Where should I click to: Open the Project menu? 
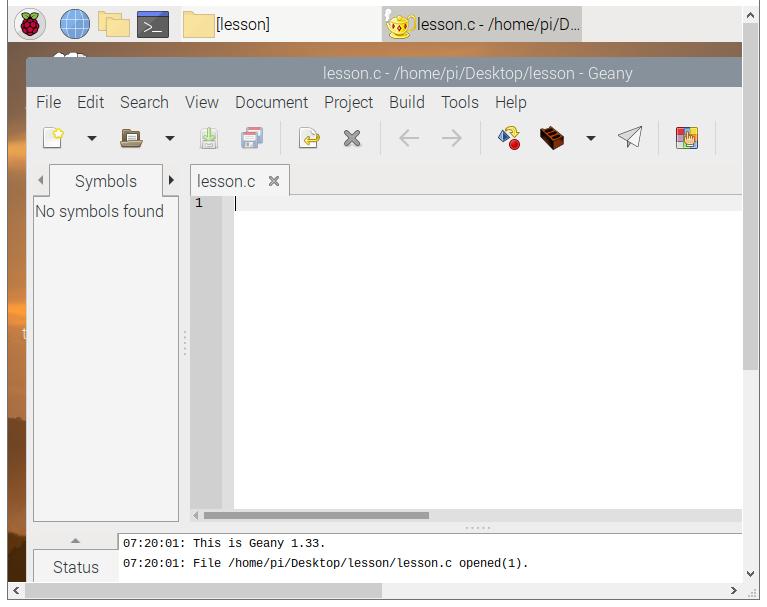pyautogui.click(x=348, y=102)
